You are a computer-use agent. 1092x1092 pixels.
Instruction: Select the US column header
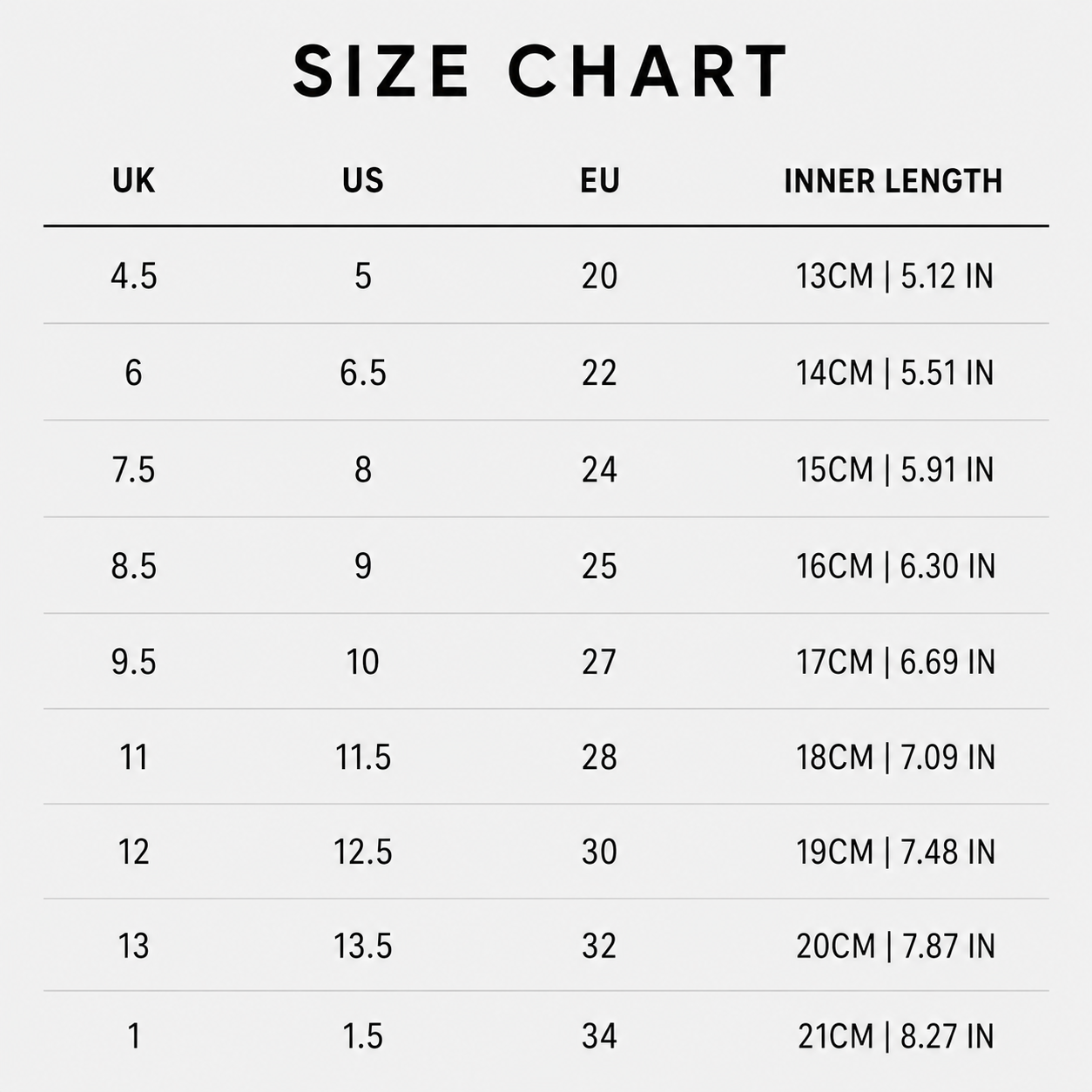point(362,181)
